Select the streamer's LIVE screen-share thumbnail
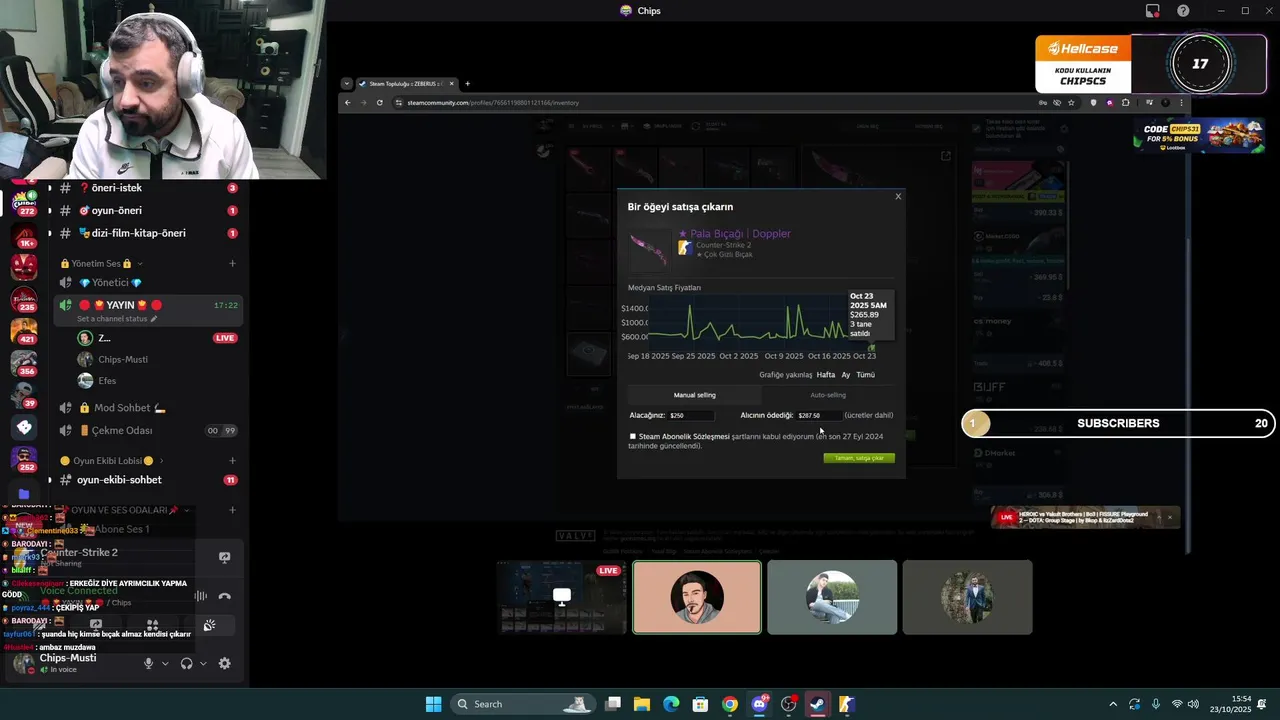The height and width of the screenshot is (720, 1280). [562, 597]
